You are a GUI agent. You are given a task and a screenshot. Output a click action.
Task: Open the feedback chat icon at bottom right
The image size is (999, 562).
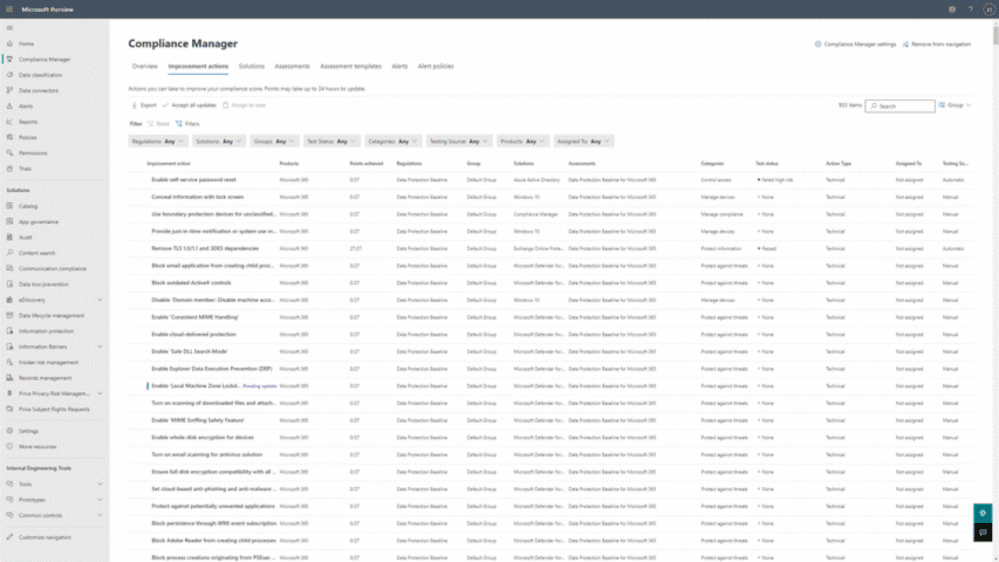click(982, 532)
